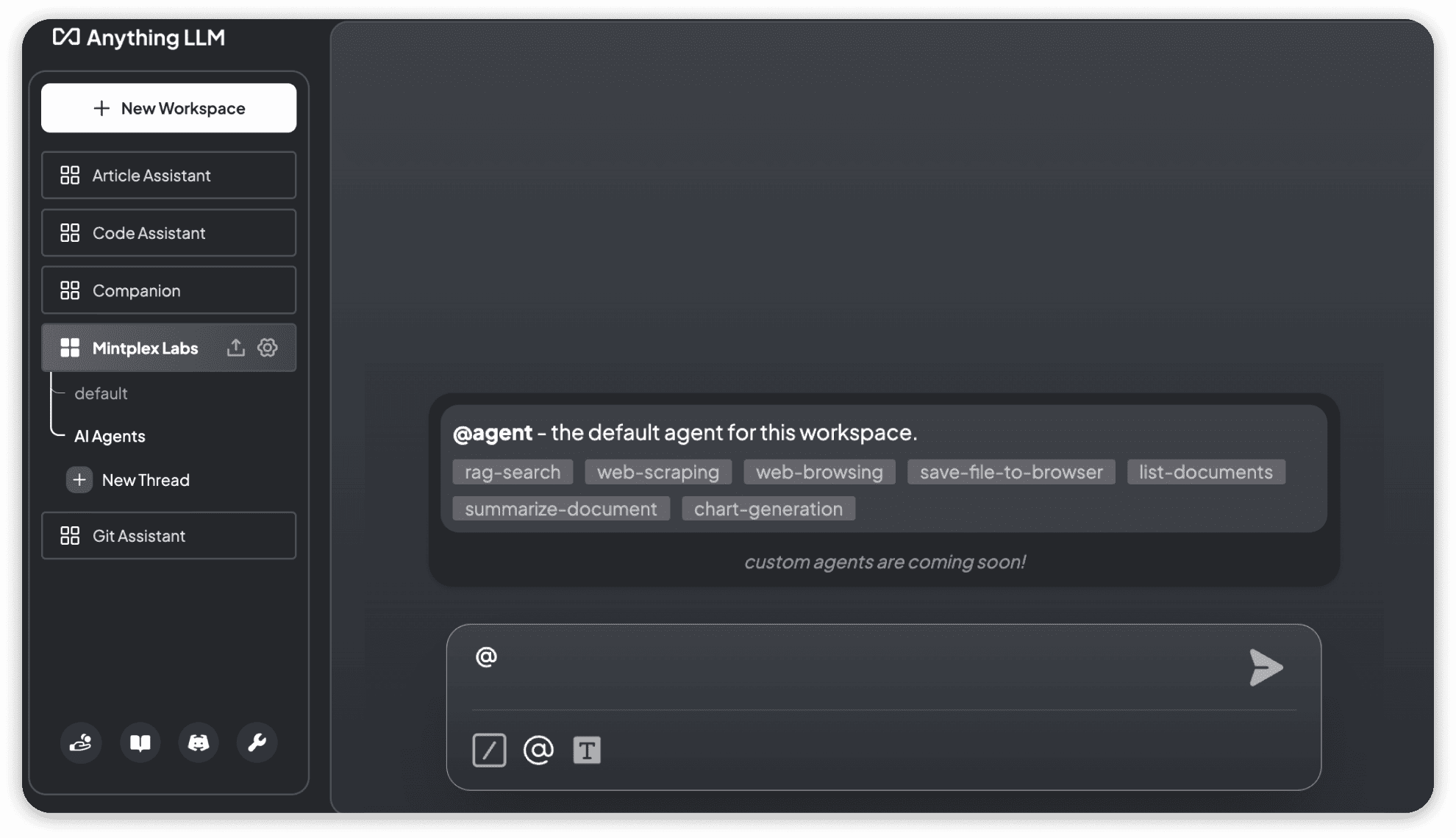Click the chart-generation capability tag
The width and height of the screenshot is (1456, 838).
(768, 508)
